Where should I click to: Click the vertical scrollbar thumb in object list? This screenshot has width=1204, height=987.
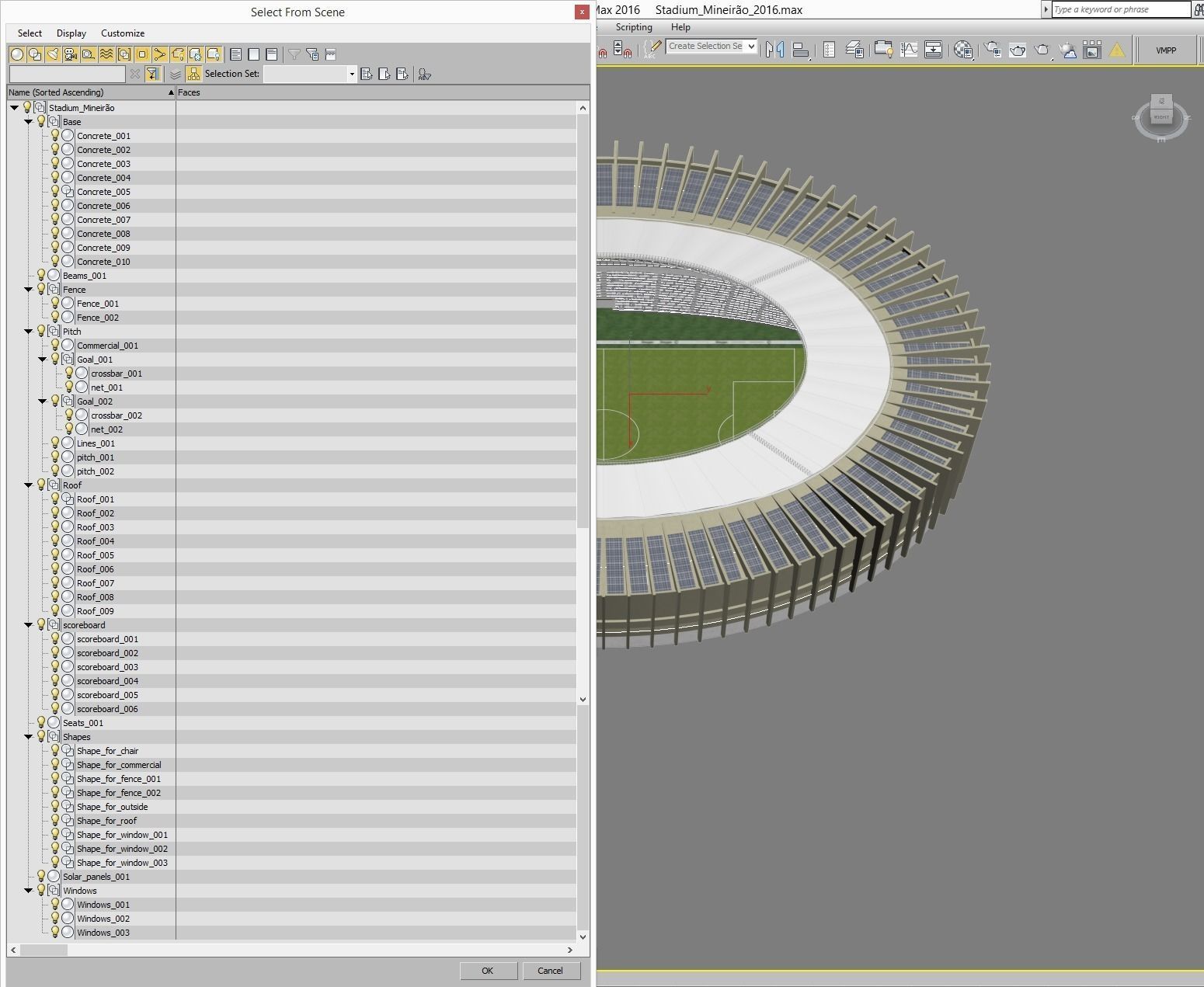583,321
